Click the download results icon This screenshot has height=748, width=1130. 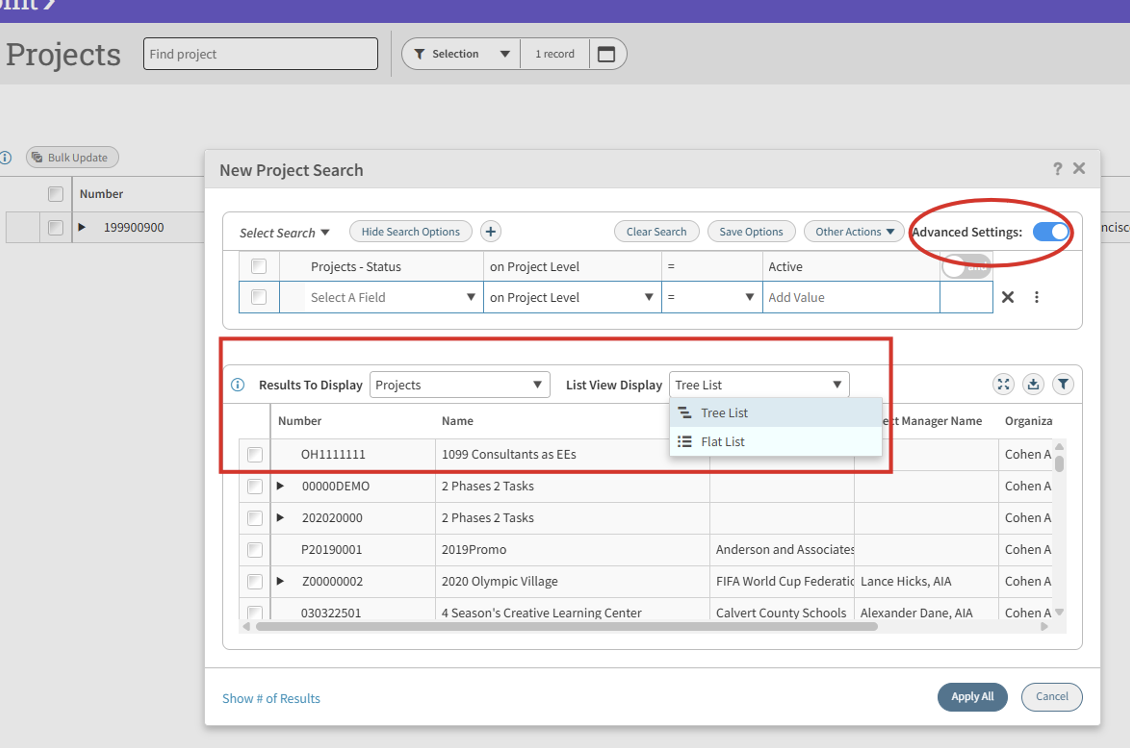pyautogui.click(x=1033, y=384)
